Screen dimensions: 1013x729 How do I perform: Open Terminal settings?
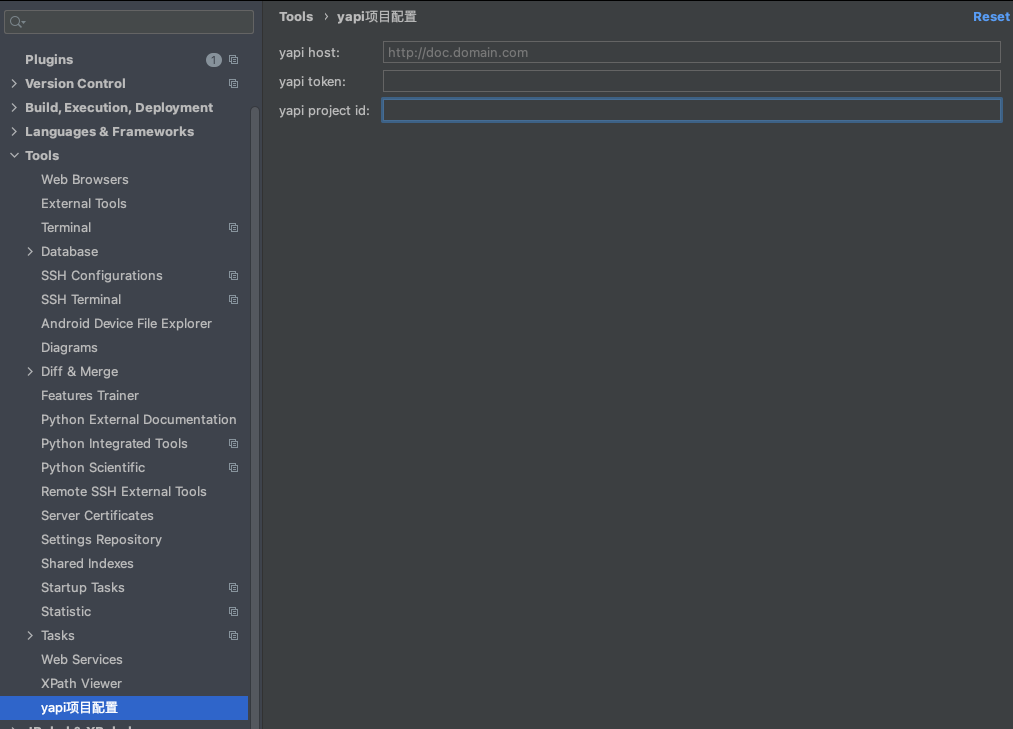pos(66,227)
